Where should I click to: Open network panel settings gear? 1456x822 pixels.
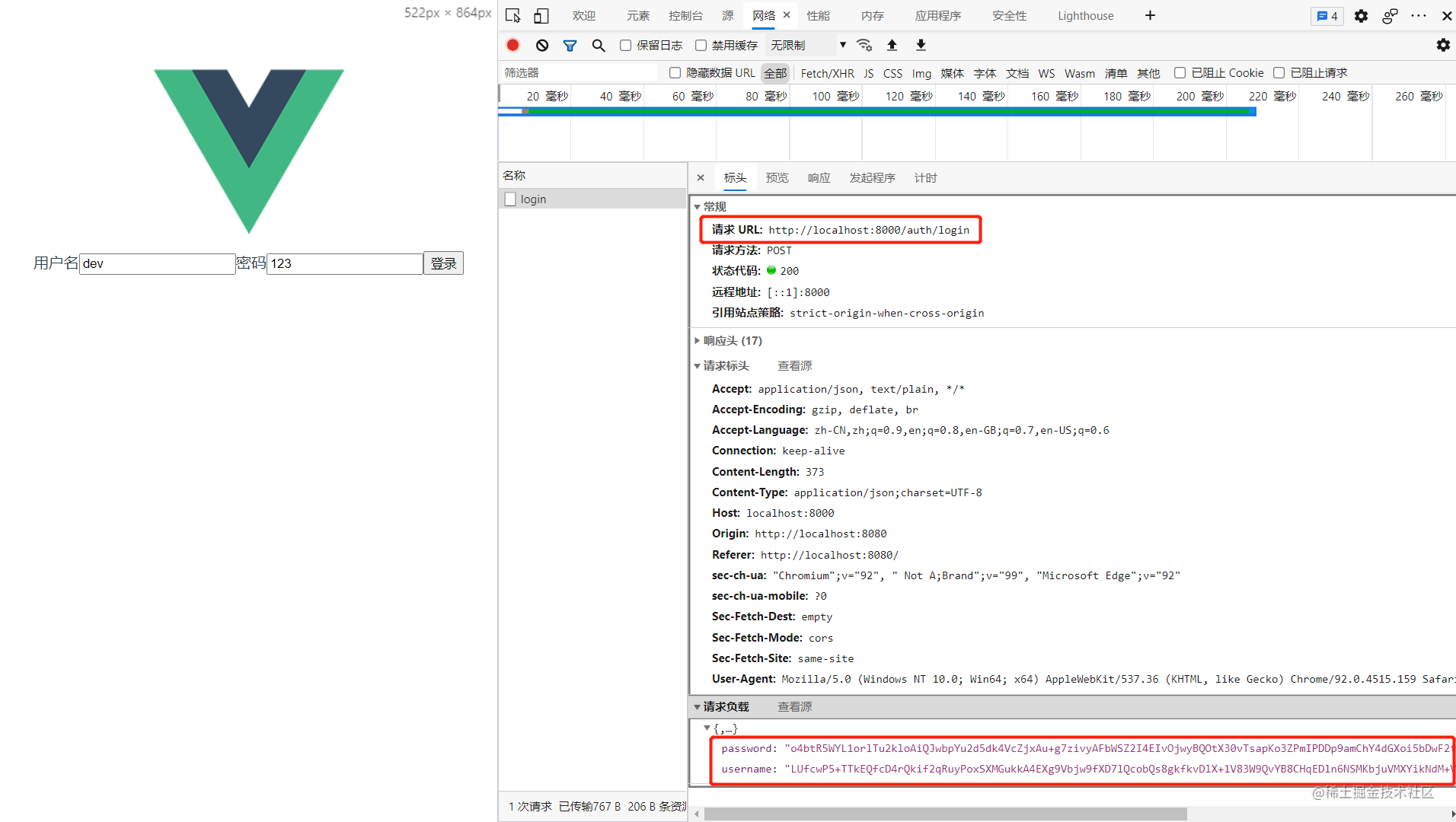point(1443,45)
